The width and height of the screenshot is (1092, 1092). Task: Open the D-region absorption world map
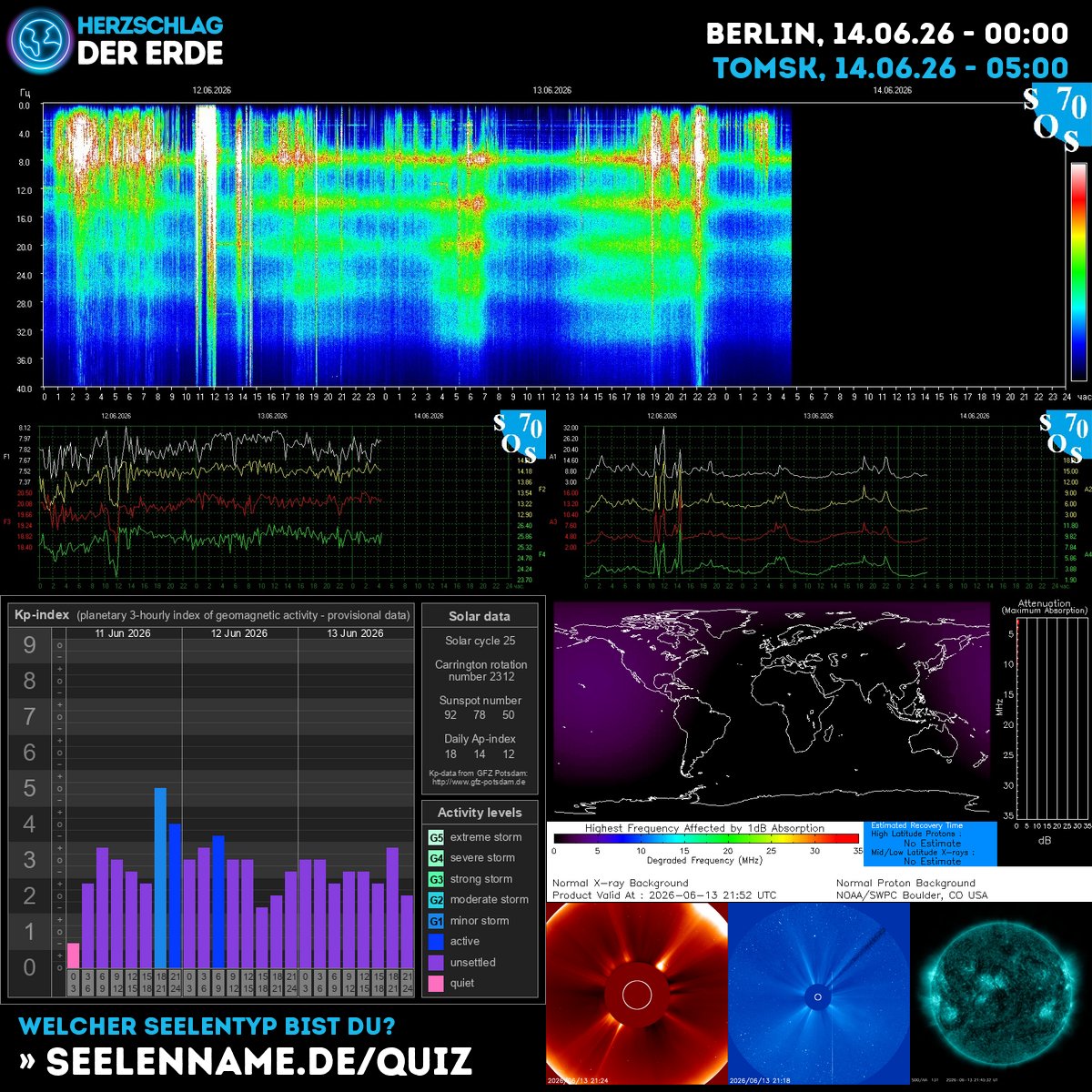772,708
